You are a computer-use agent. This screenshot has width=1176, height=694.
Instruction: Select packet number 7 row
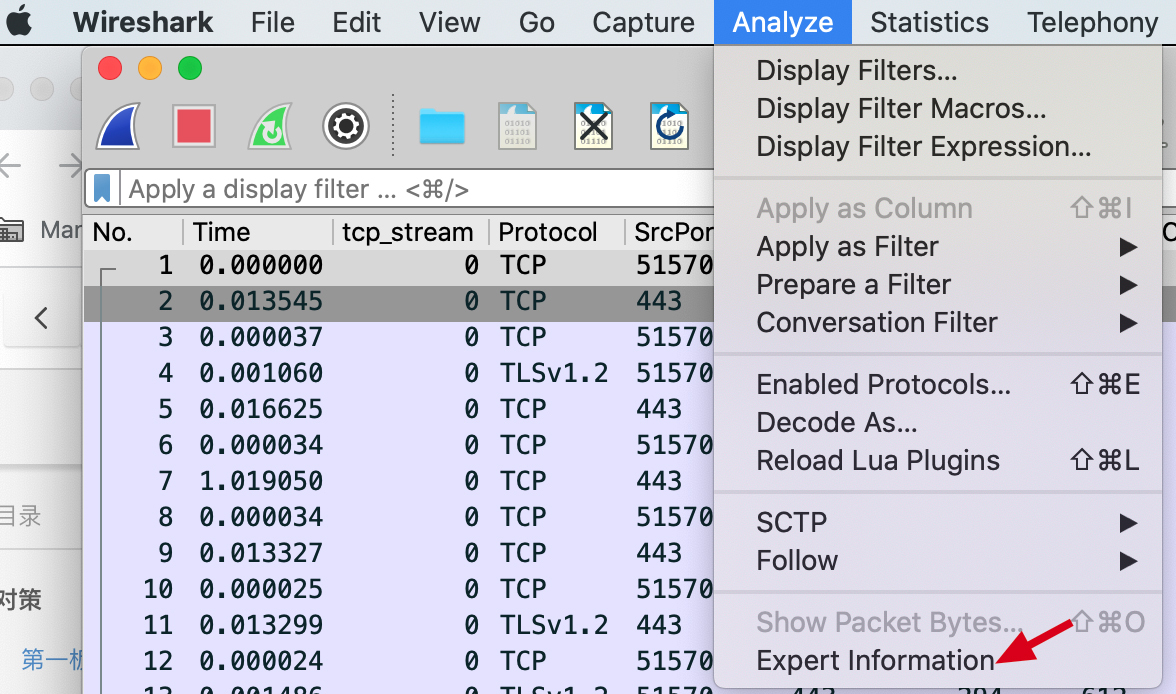coord(400,481)
